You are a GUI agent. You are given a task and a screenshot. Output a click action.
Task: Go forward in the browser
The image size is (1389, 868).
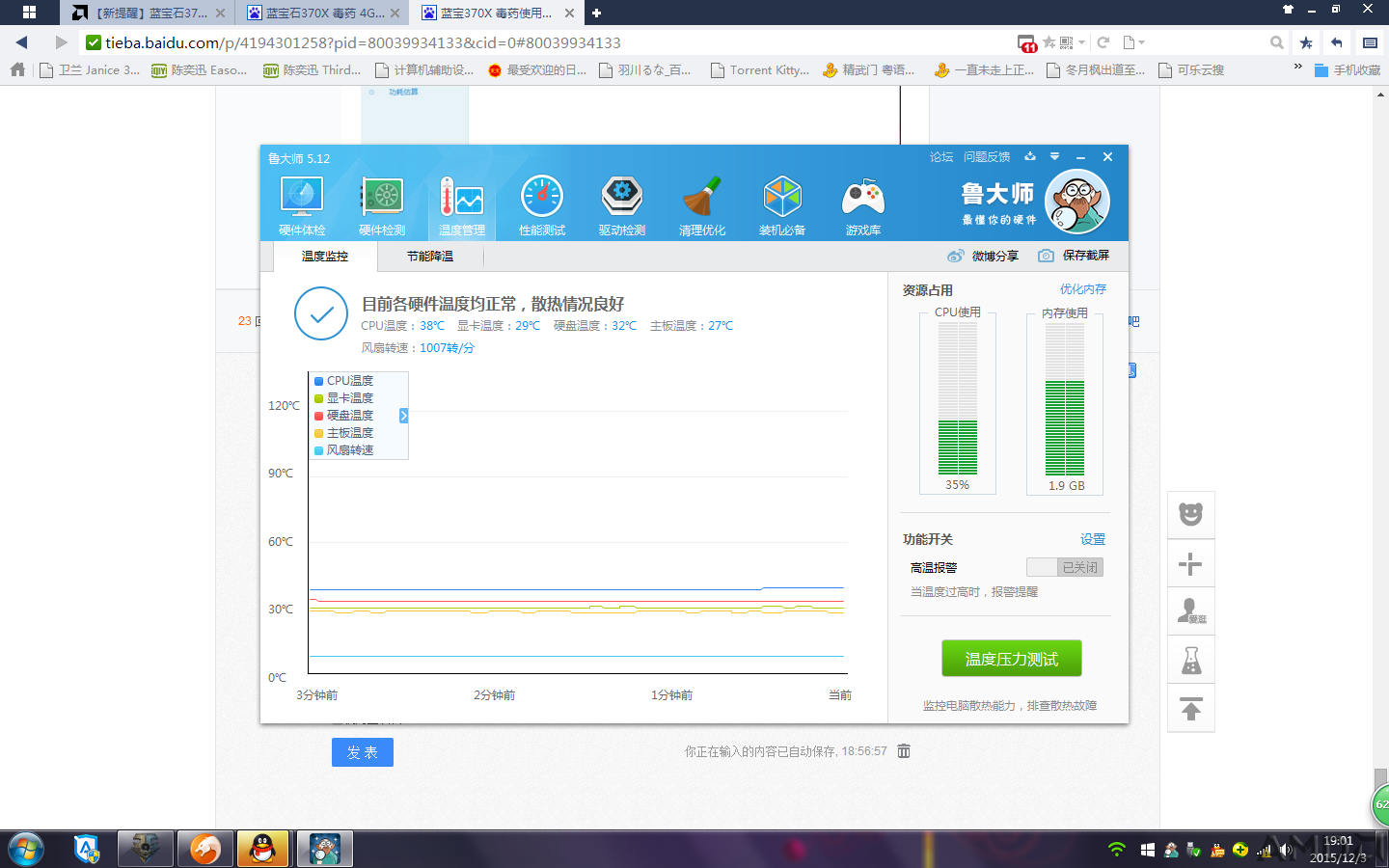click(x=61, y=42)
